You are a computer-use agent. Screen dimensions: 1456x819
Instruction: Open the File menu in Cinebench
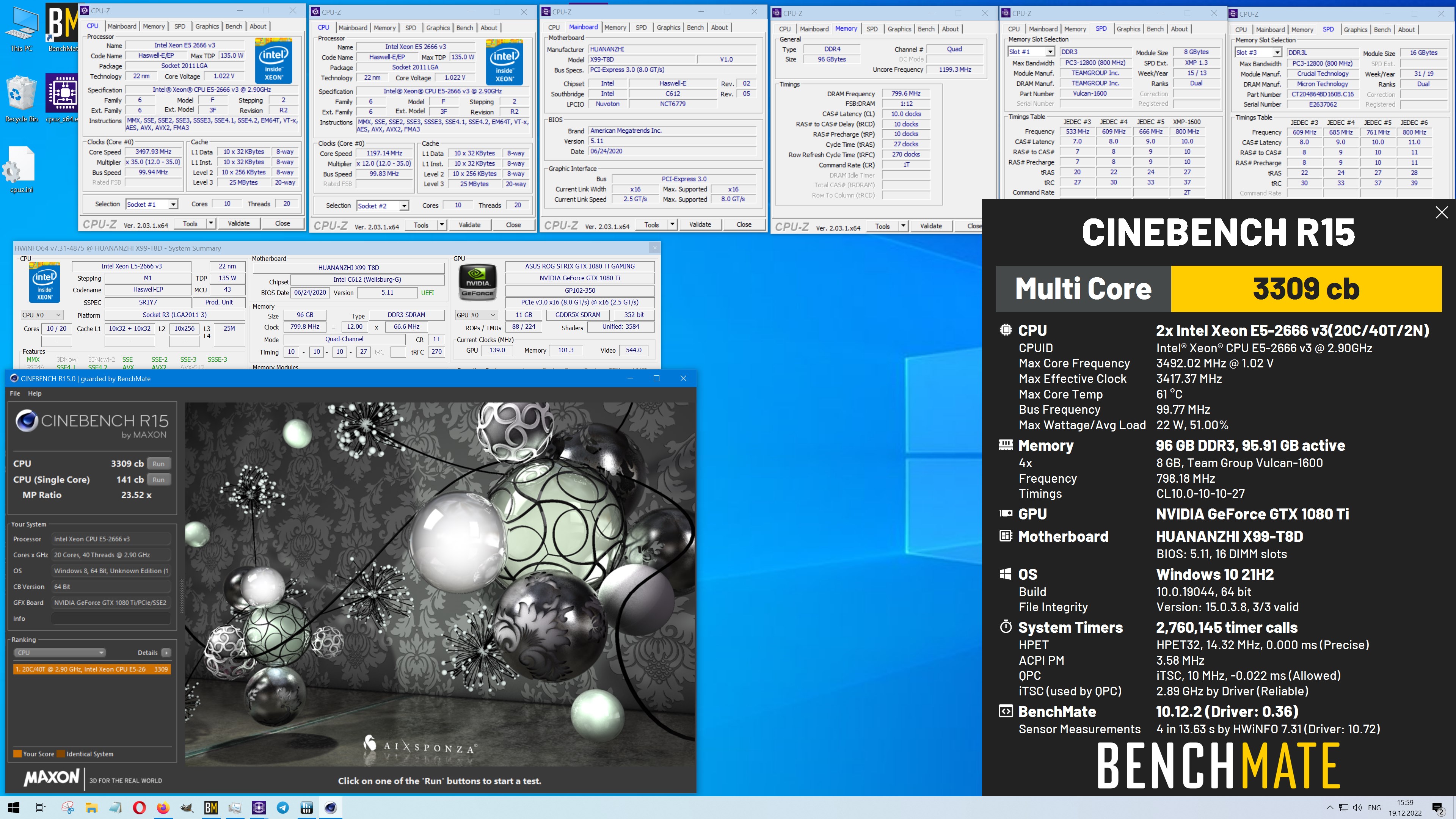(x=15, y=394)
